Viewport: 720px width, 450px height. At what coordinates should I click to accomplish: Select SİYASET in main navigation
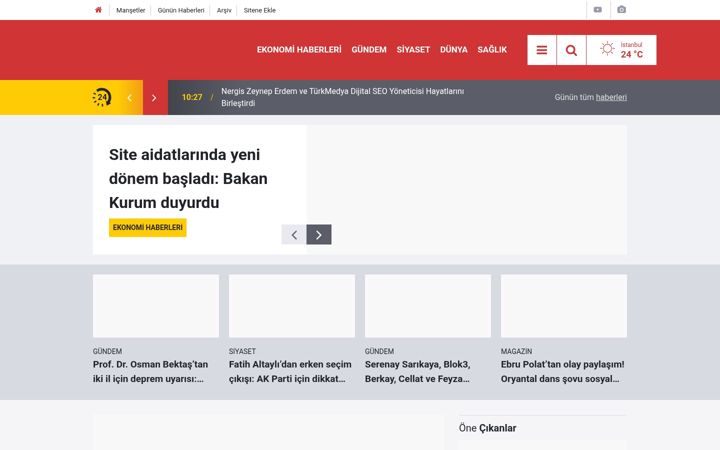[413, 50]
